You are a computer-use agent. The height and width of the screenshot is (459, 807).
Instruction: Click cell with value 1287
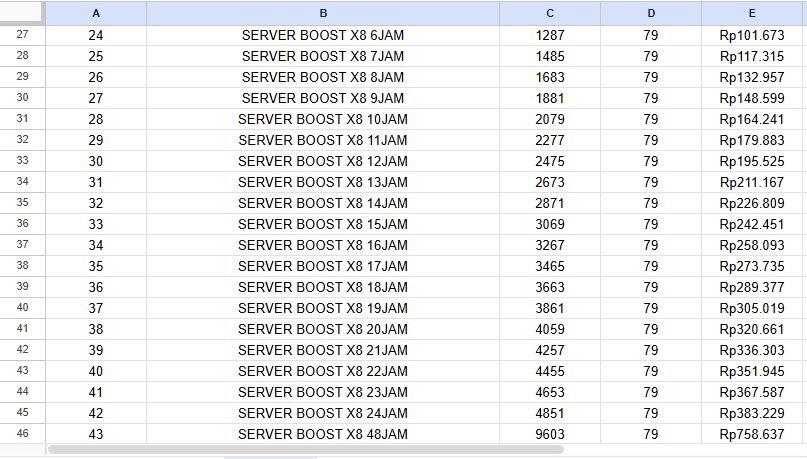tap(550, 36)
